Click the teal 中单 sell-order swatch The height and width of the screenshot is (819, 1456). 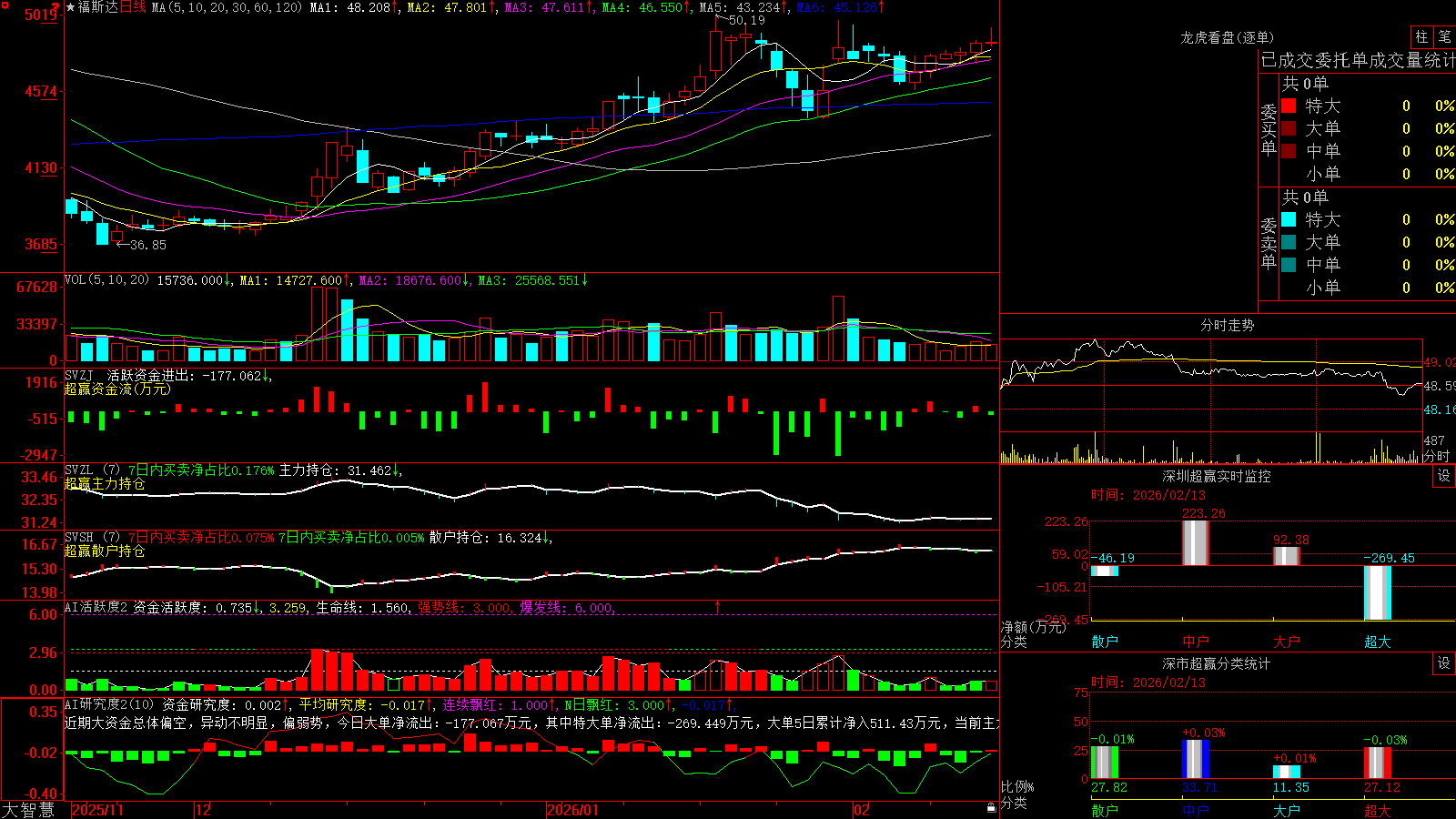coord(1289,265)
